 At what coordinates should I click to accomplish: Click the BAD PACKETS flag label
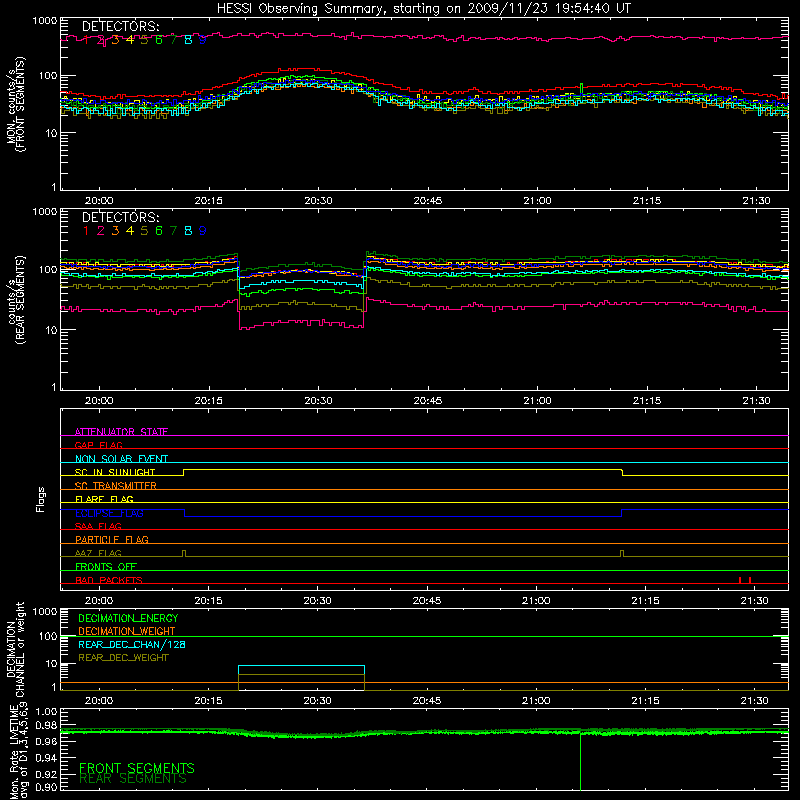(x=109, y=580)
